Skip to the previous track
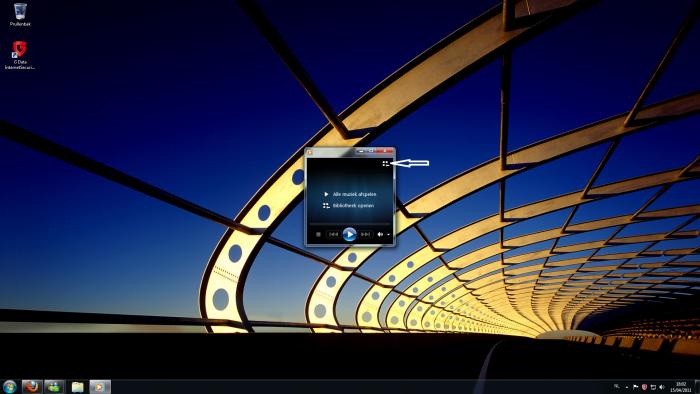Image resolution: width=700 pixels, height=394 pixels. 333,234
